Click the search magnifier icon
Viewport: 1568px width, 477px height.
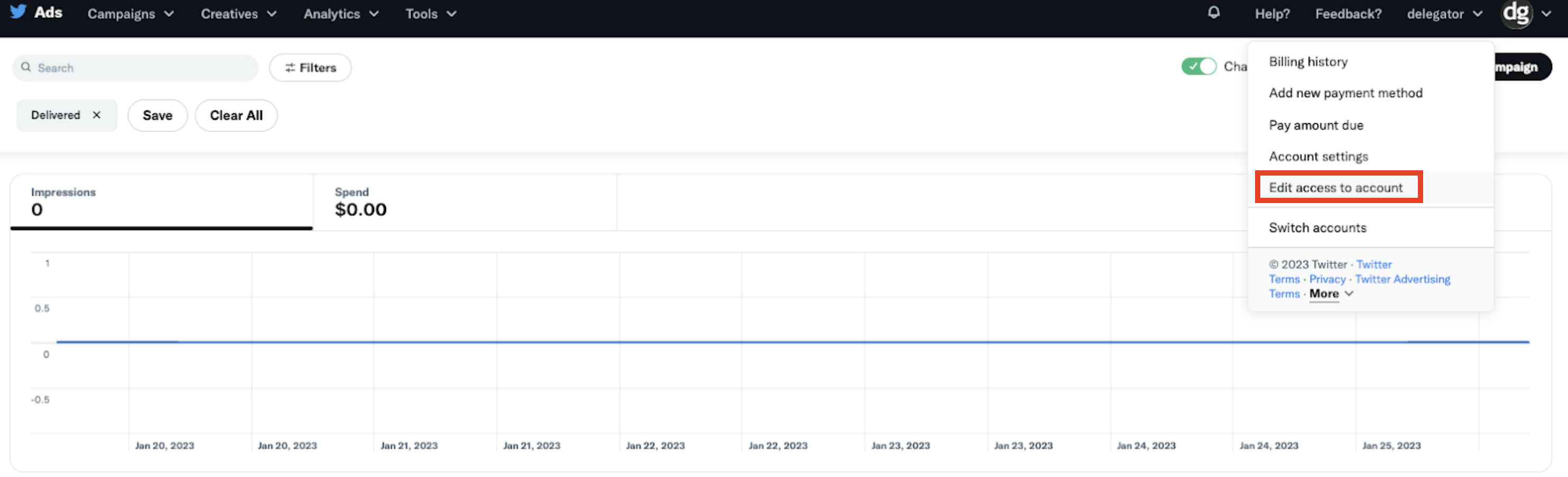click(x=25, y=67)
